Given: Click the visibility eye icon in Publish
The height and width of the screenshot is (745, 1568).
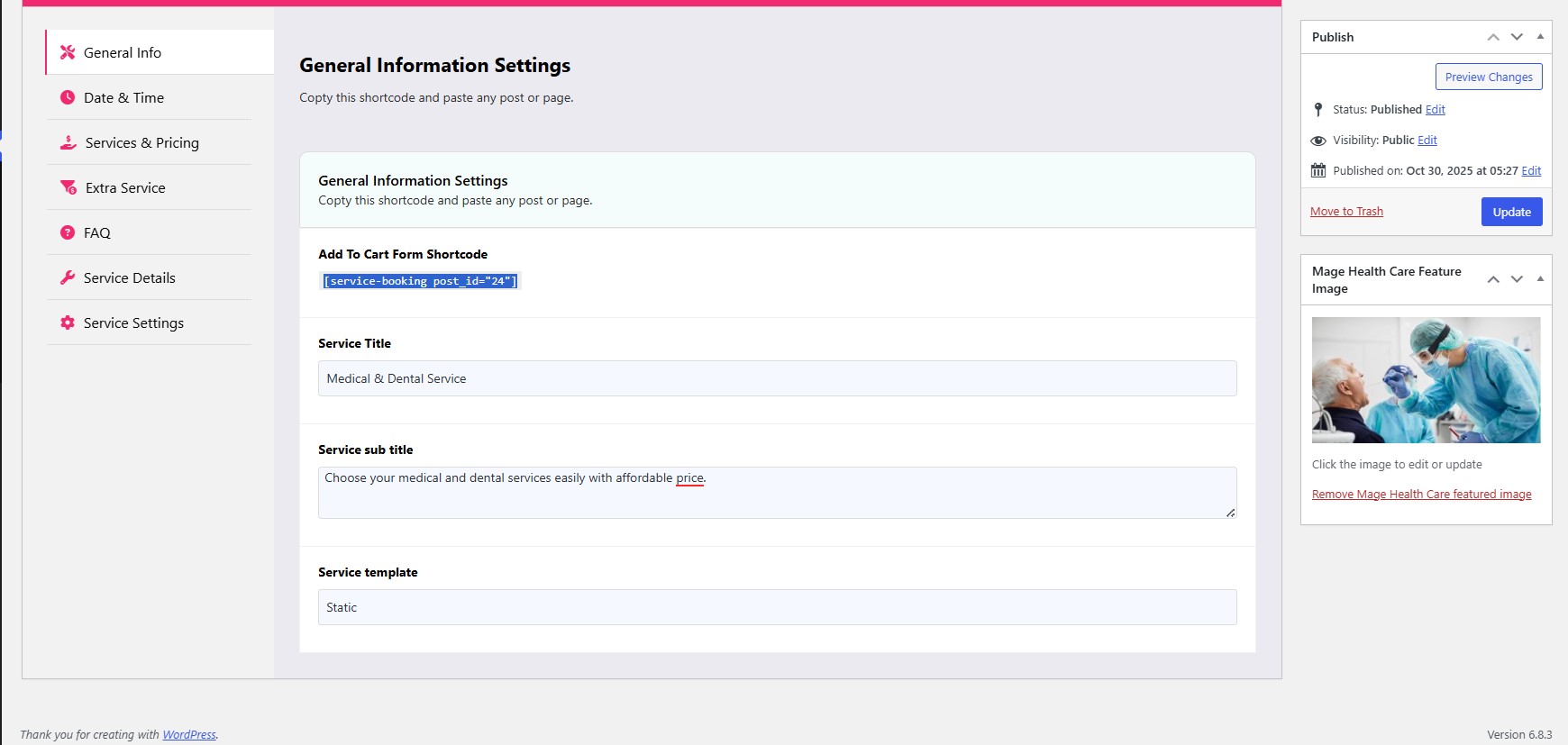Looking at the screenshot, I should tap(1318, 141).
